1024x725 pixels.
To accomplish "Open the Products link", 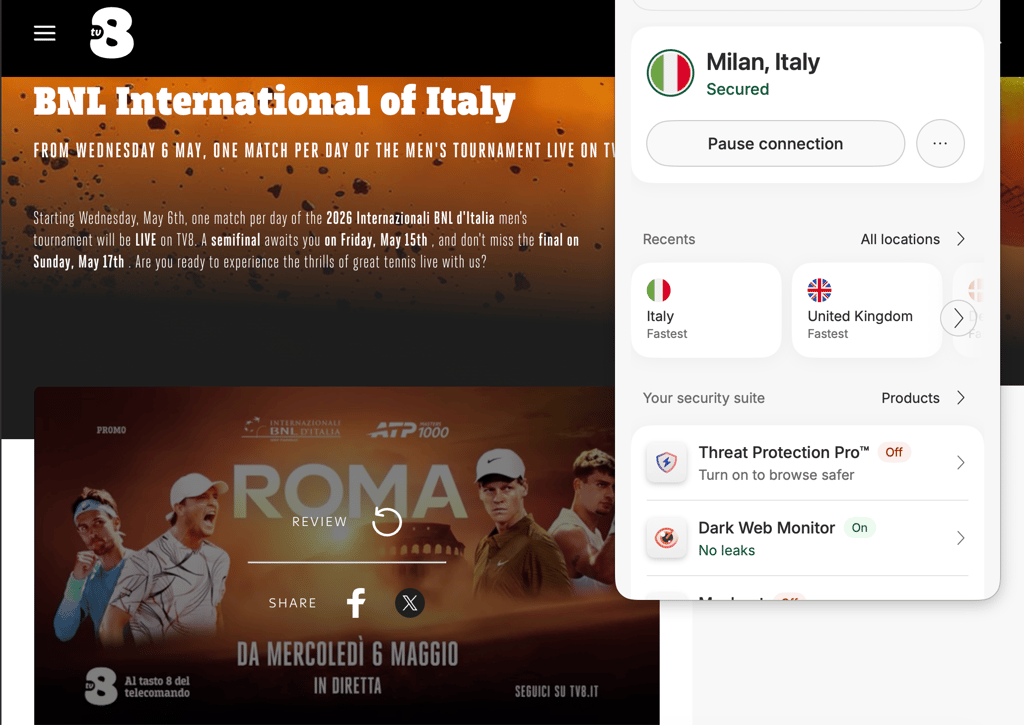I will coord(910,398).
